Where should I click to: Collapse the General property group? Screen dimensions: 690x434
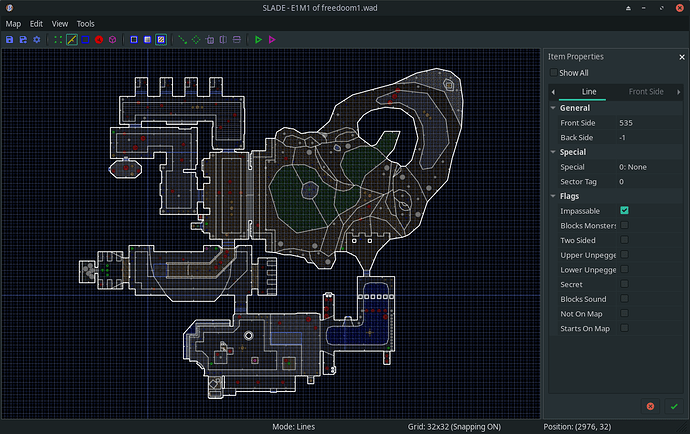point(552,108)
